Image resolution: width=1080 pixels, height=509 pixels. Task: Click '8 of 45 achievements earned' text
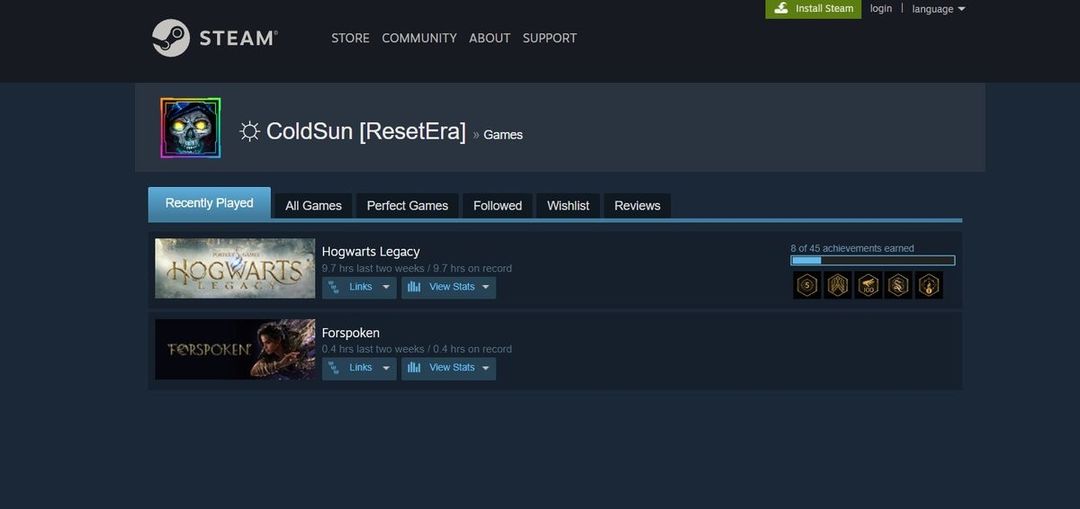click(852, 248)
